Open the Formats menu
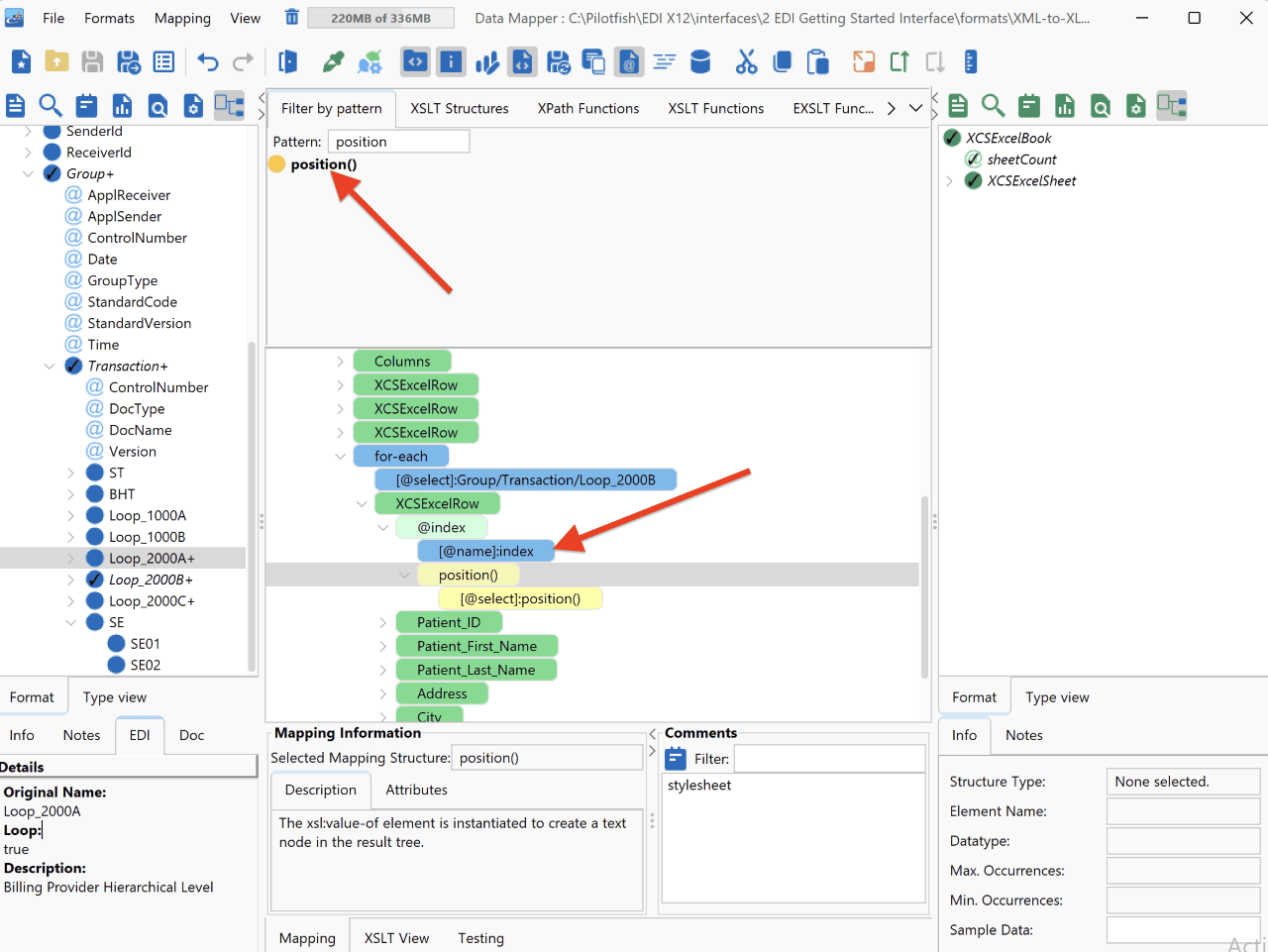 [x=109, y=18]
